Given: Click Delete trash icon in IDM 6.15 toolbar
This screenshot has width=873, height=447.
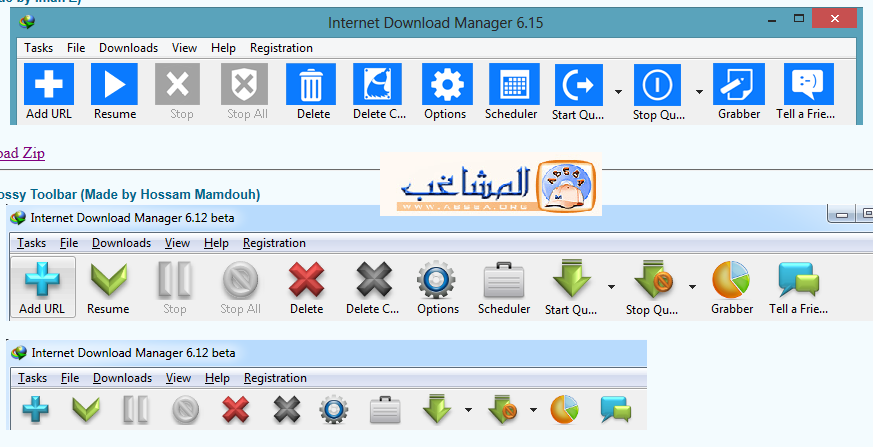Looking at the screenshot, I should pyautogui.click(x=311, y=84).
